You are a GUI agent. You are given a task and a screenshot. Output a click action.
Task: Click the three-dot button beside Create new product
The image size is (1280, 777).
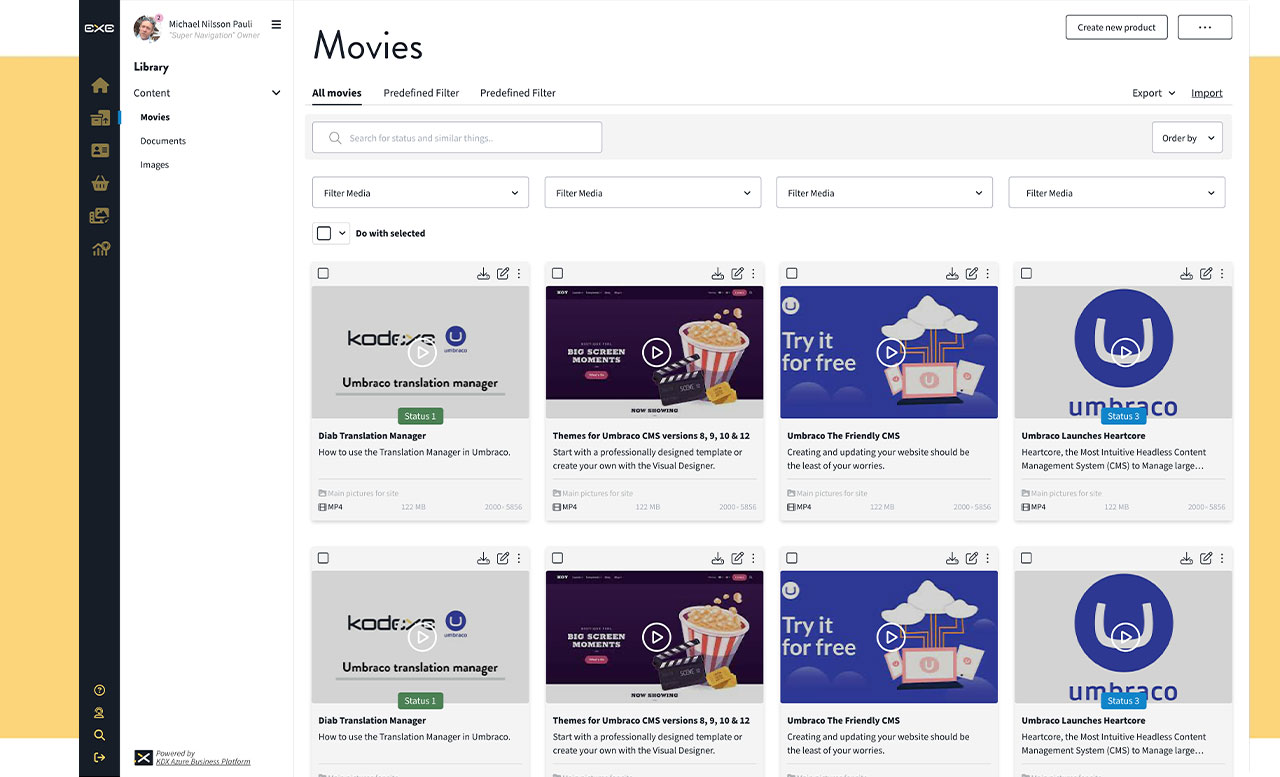1205,27
